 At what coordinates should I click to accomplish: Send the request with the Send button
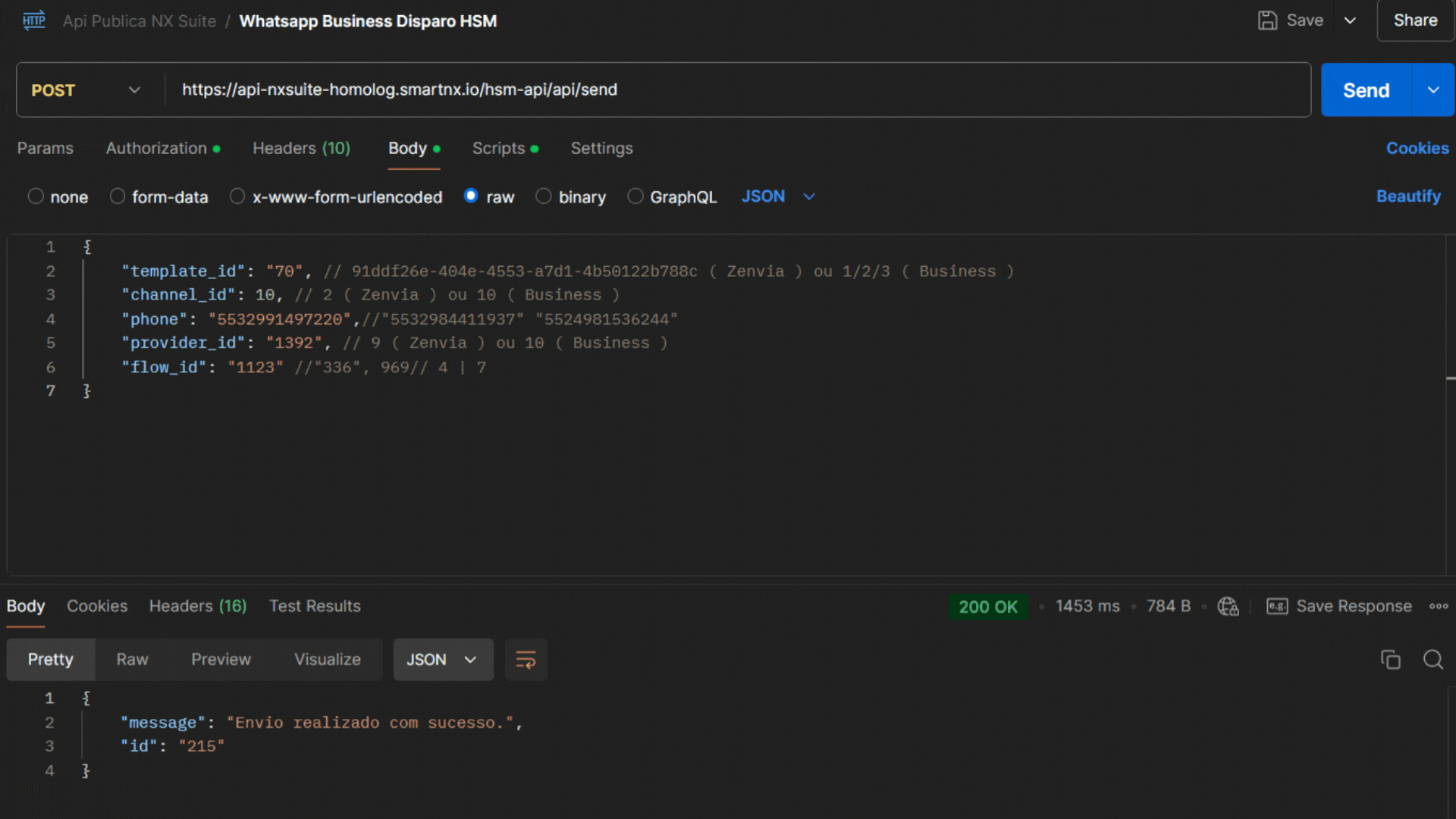(x=1366, y=90)
